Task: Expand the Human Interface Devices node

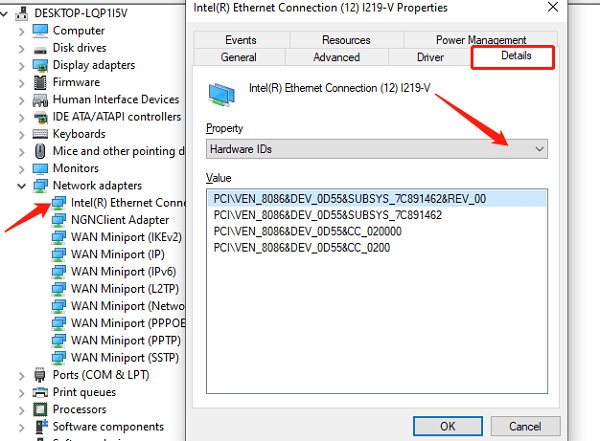Action: (x=21, y=100)
